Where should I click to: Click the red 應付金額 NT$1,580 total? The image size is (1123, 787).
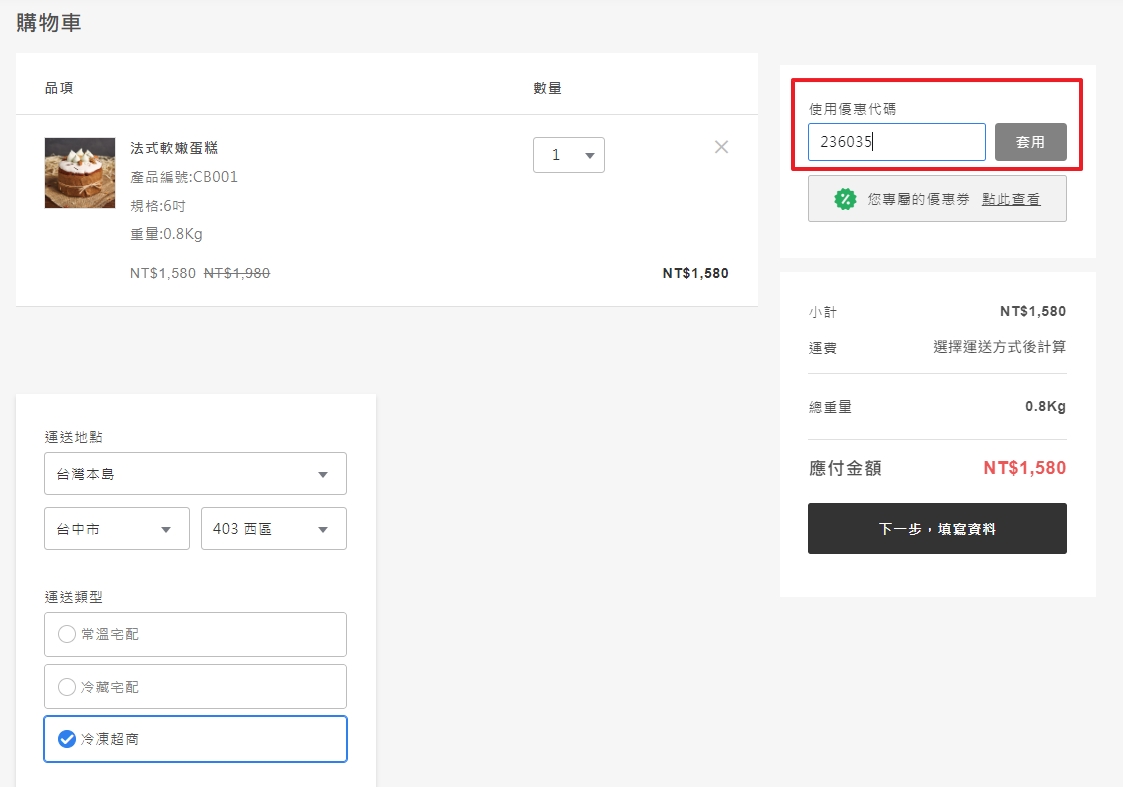(x=1024, y=468)
